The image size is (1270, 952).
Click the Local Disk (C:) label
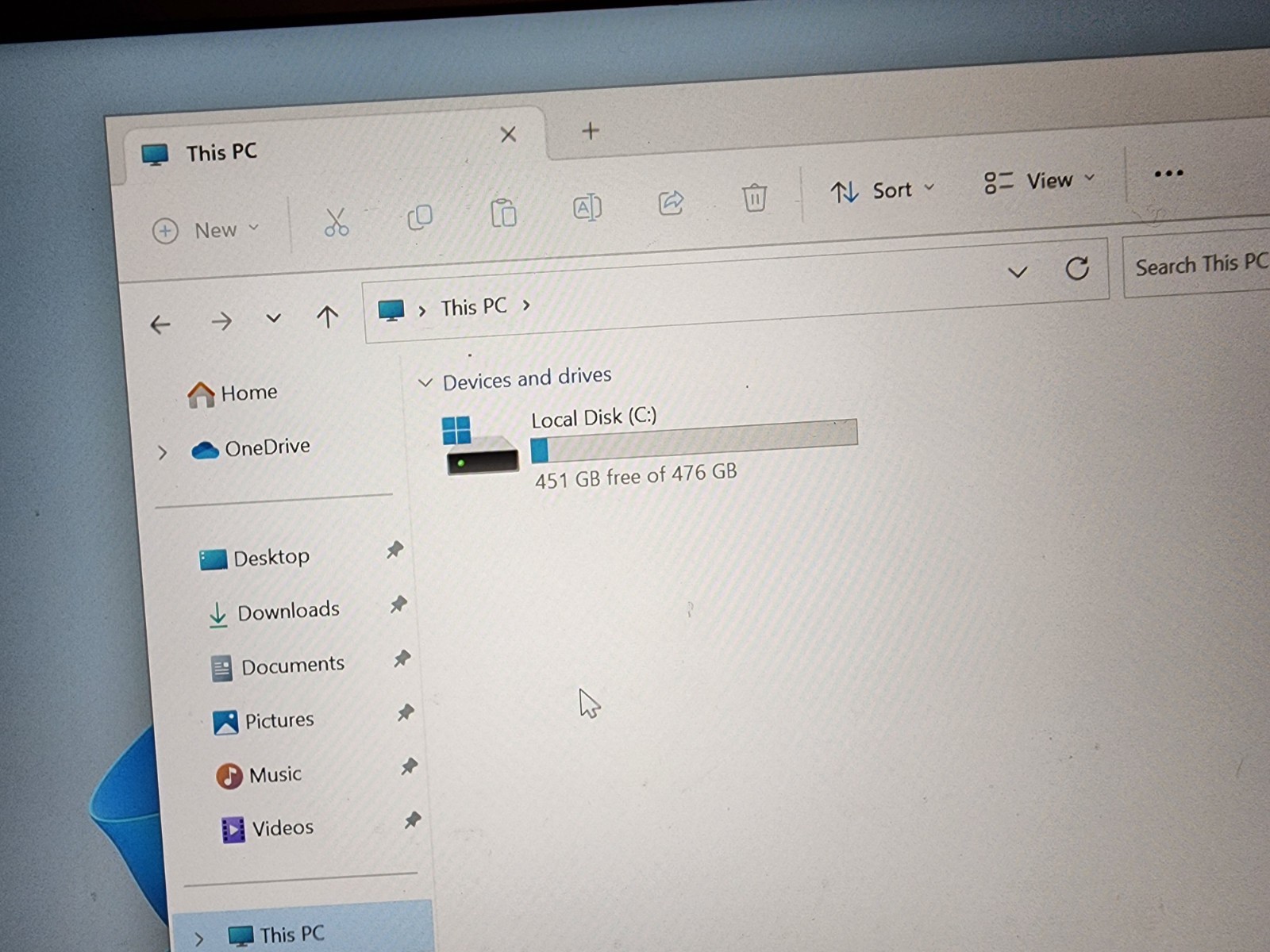[594, 417]
